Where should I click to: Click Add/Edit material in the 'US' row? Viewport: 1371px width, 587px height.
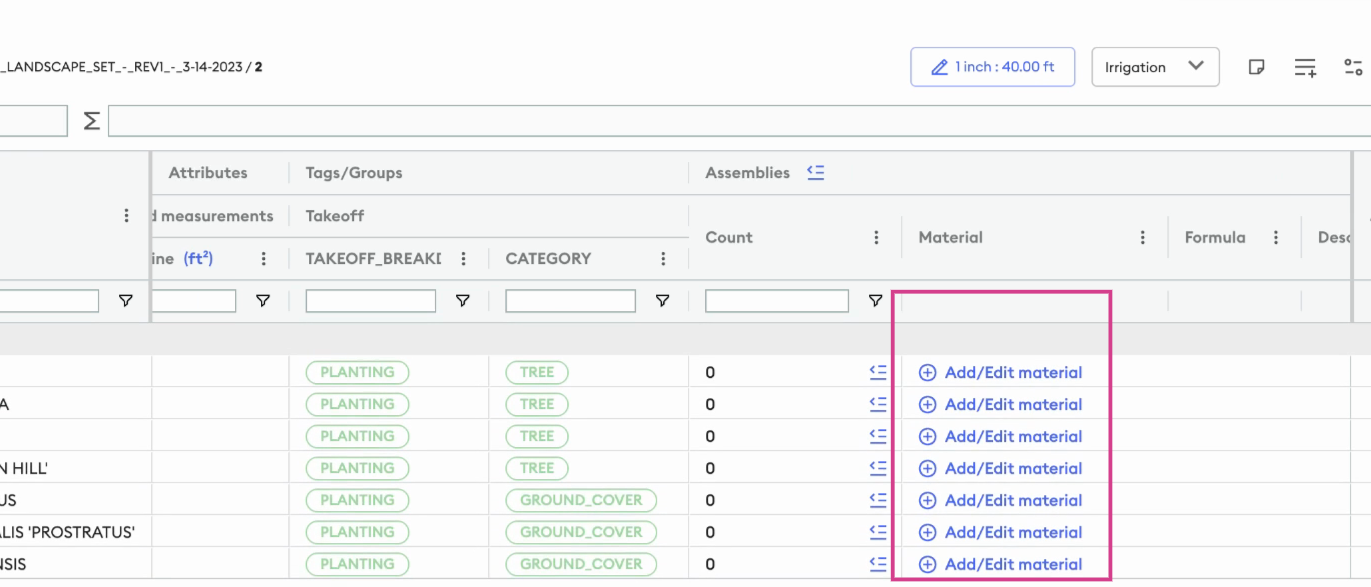[1000, 500]
